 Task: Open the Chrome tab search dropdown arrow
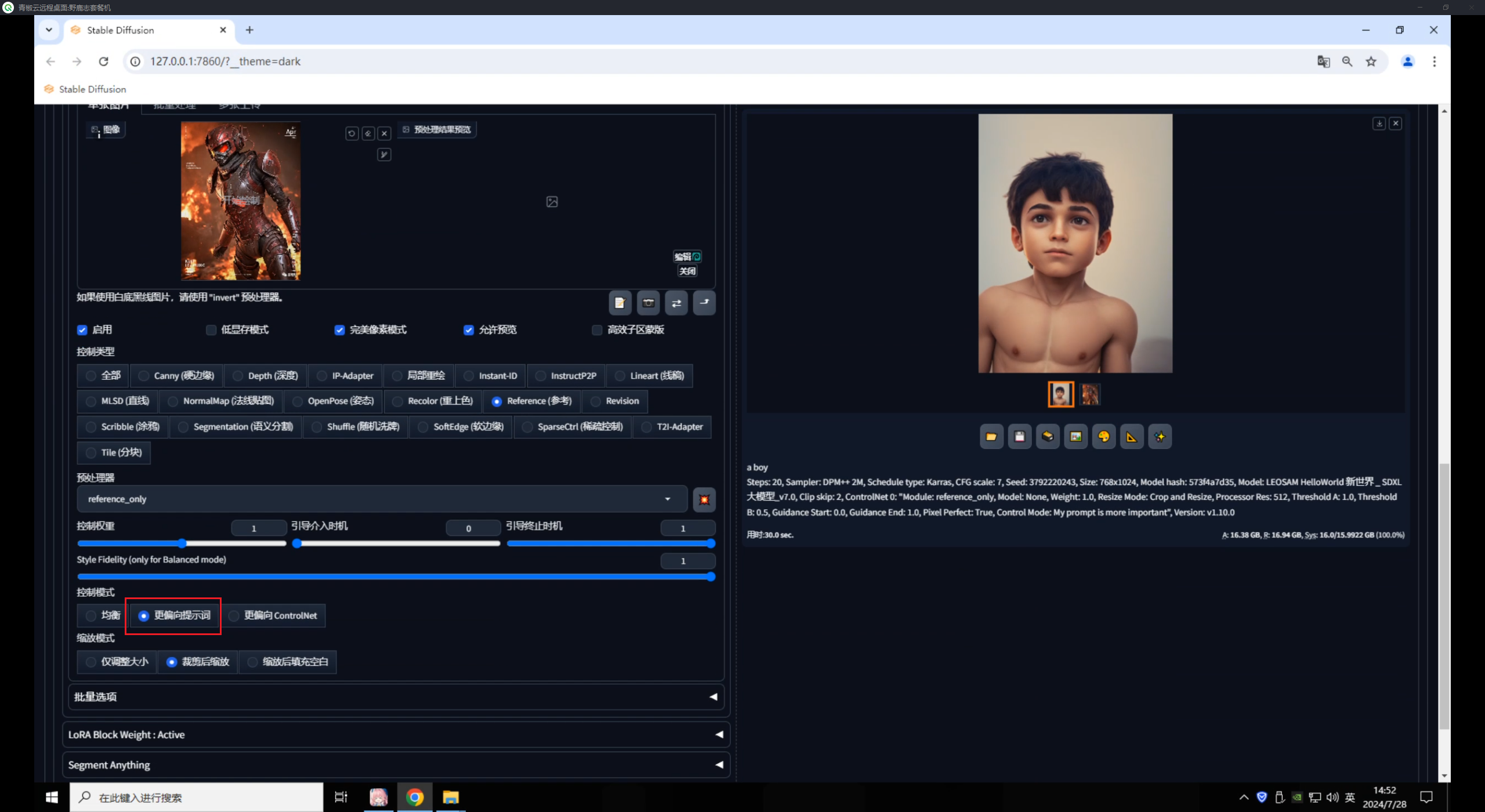pos(49,30)
